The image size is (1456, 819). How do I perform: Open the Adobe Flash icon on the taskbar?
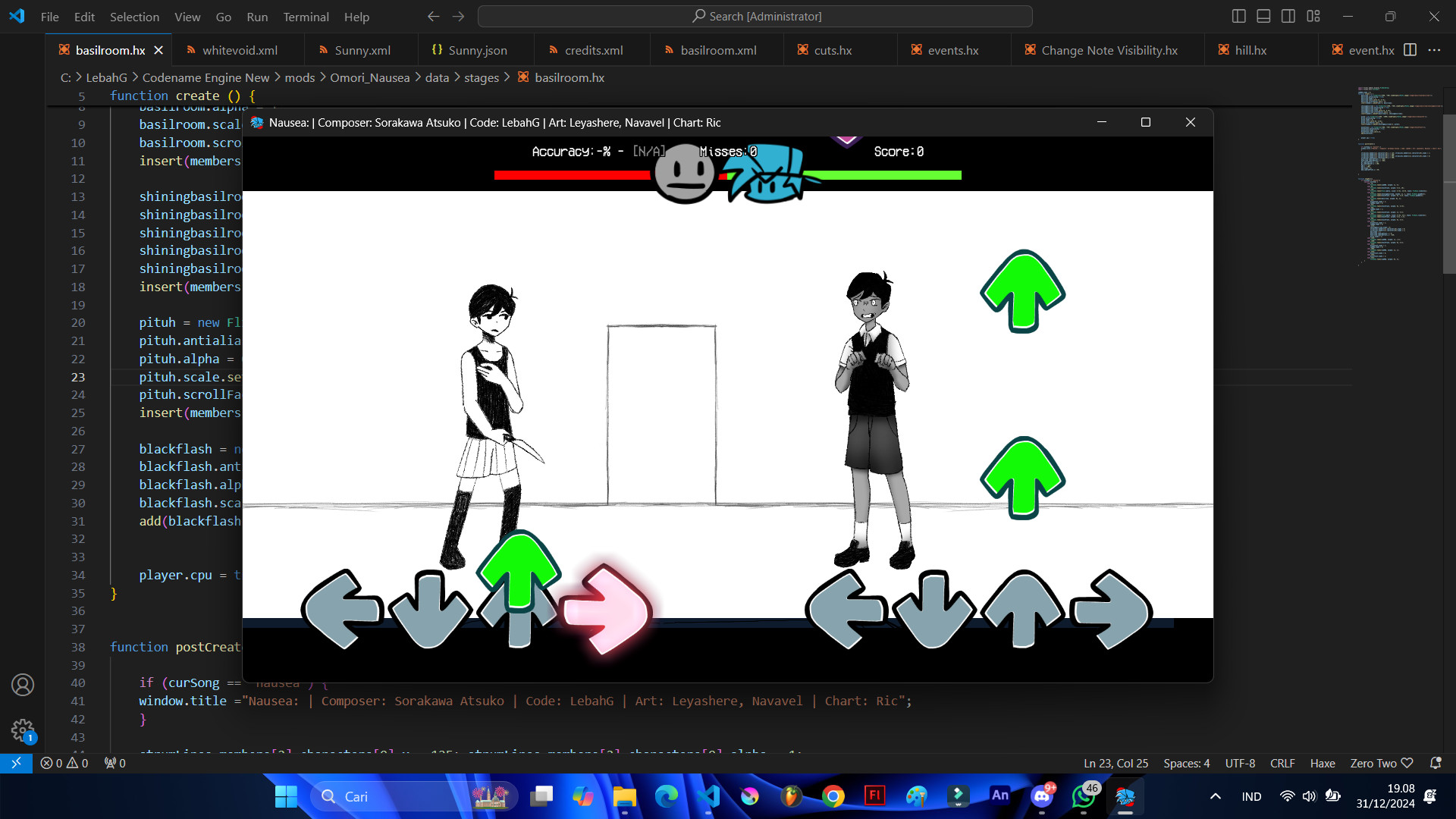click(x=874, y=796)
